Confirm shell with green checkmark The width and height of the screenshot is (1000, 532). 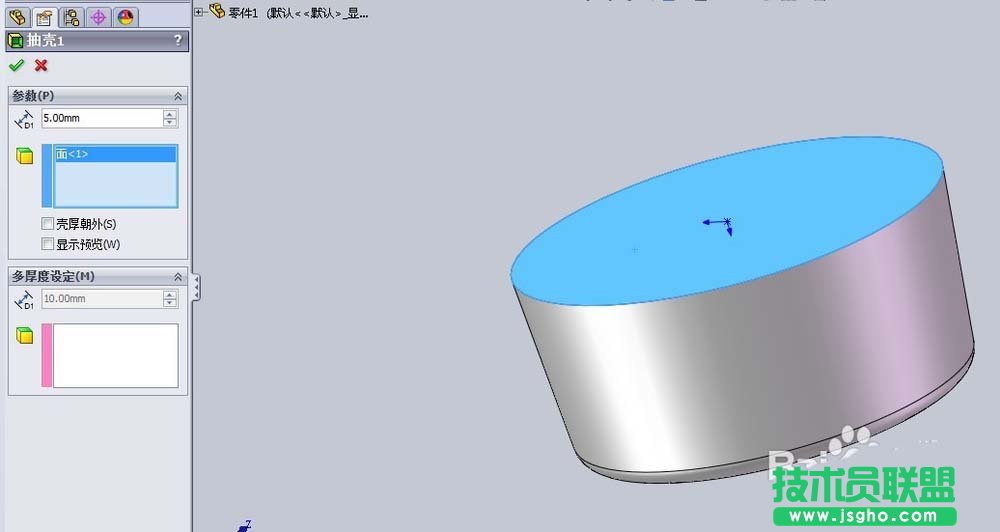point(17,65)
